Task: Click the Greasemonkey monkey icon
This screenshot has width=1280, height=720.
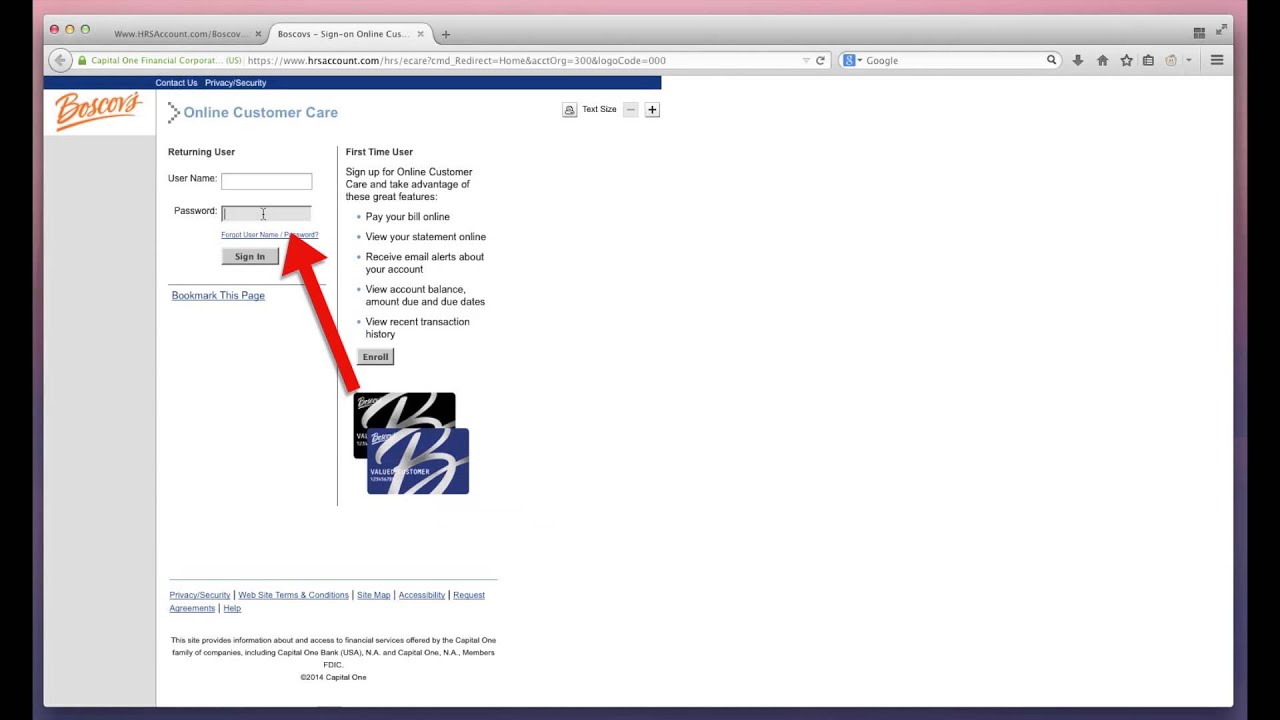Action: pyautogui.click(x=1171, y=60)
